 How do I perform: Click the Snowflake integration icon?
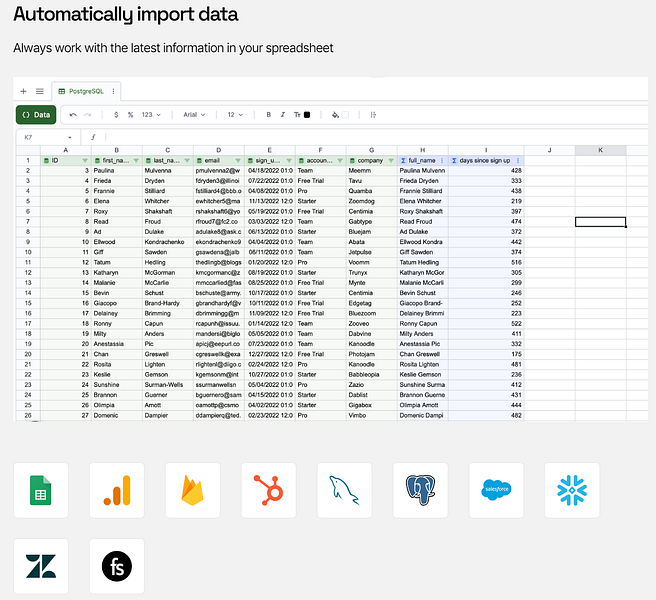(572, 490)
